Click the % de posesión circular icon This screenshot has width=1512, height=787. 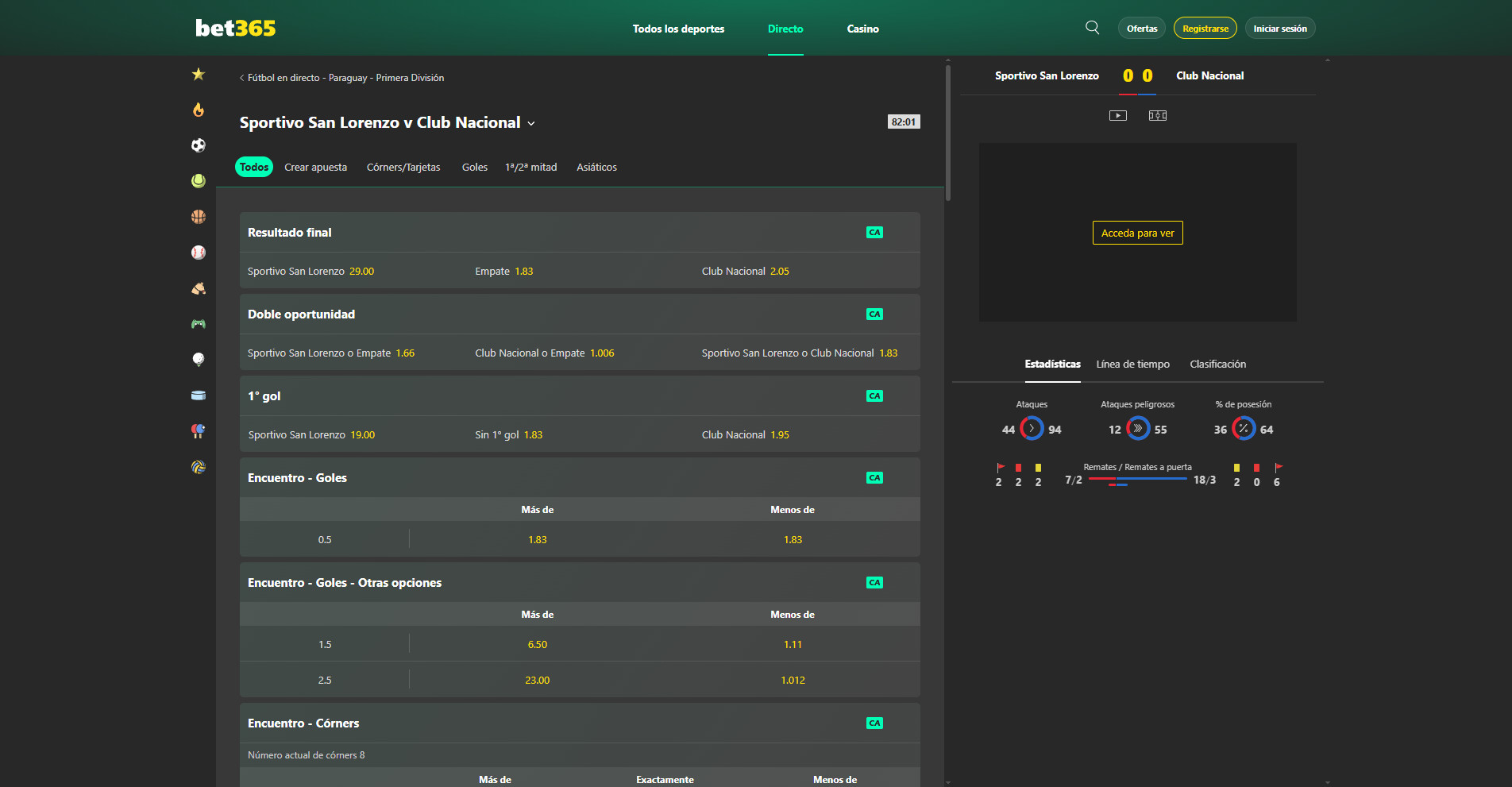pos(1244,429)
